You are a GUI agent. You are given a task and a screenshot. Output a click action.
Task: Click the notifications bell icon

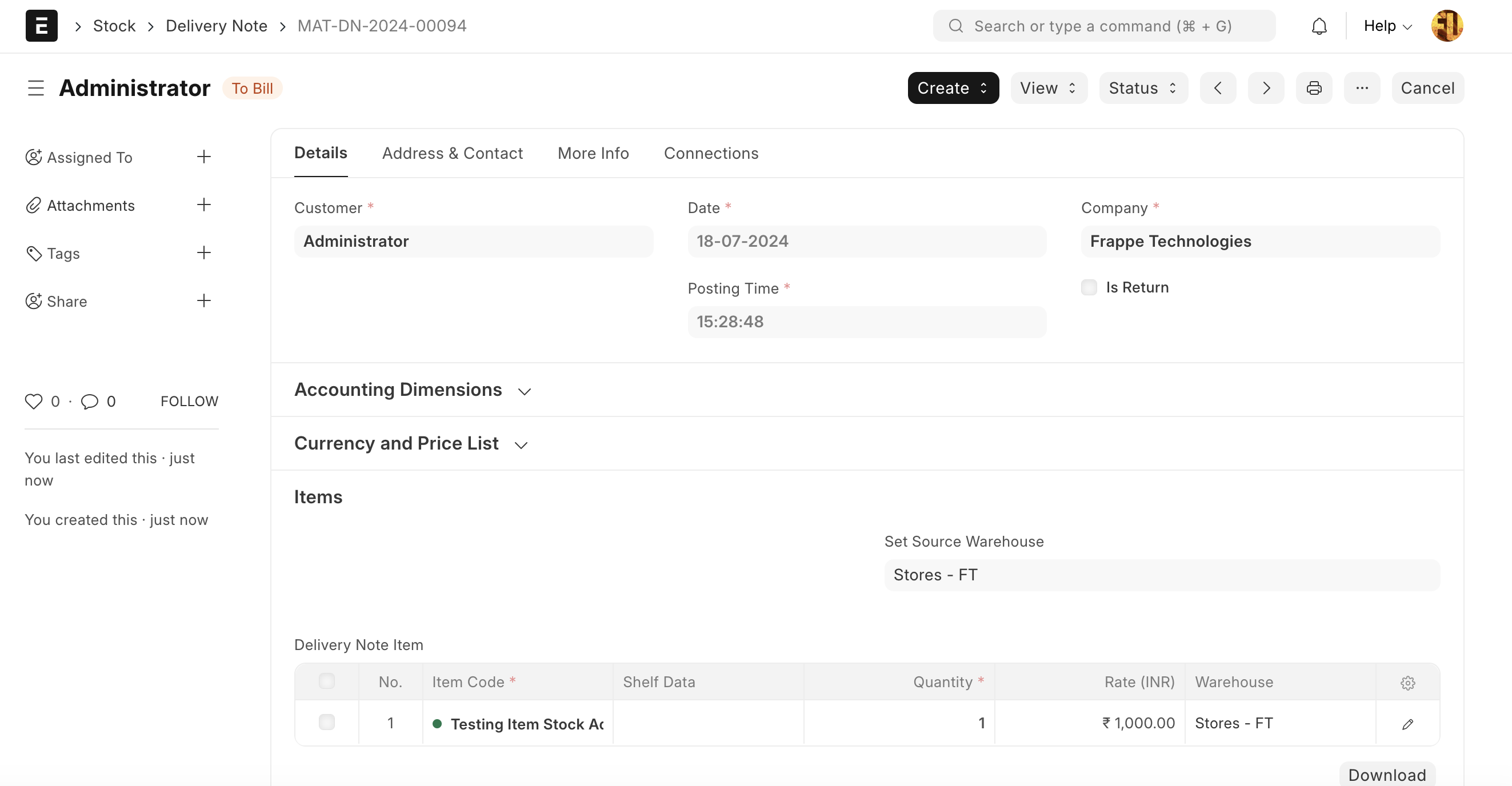(1319, 26)
